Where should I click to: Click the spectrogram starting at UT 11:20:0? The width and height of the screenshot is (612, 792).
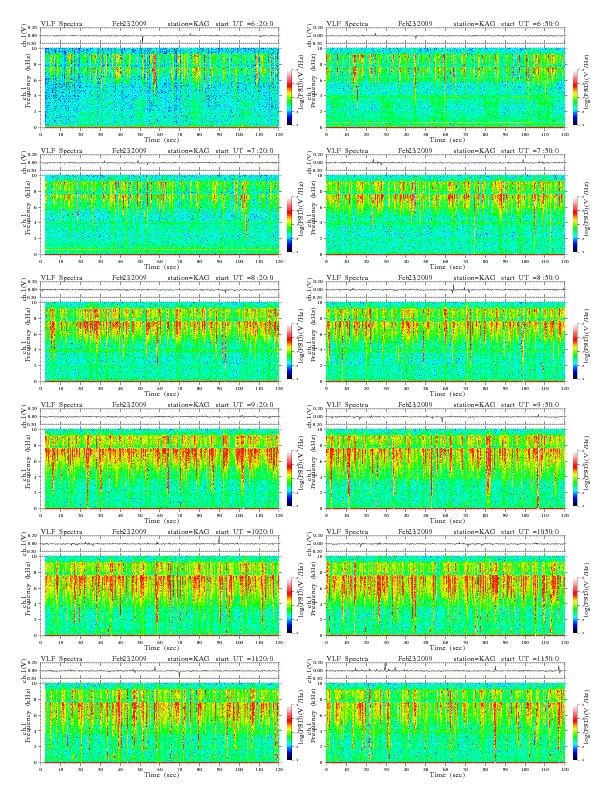coord(160,723)
